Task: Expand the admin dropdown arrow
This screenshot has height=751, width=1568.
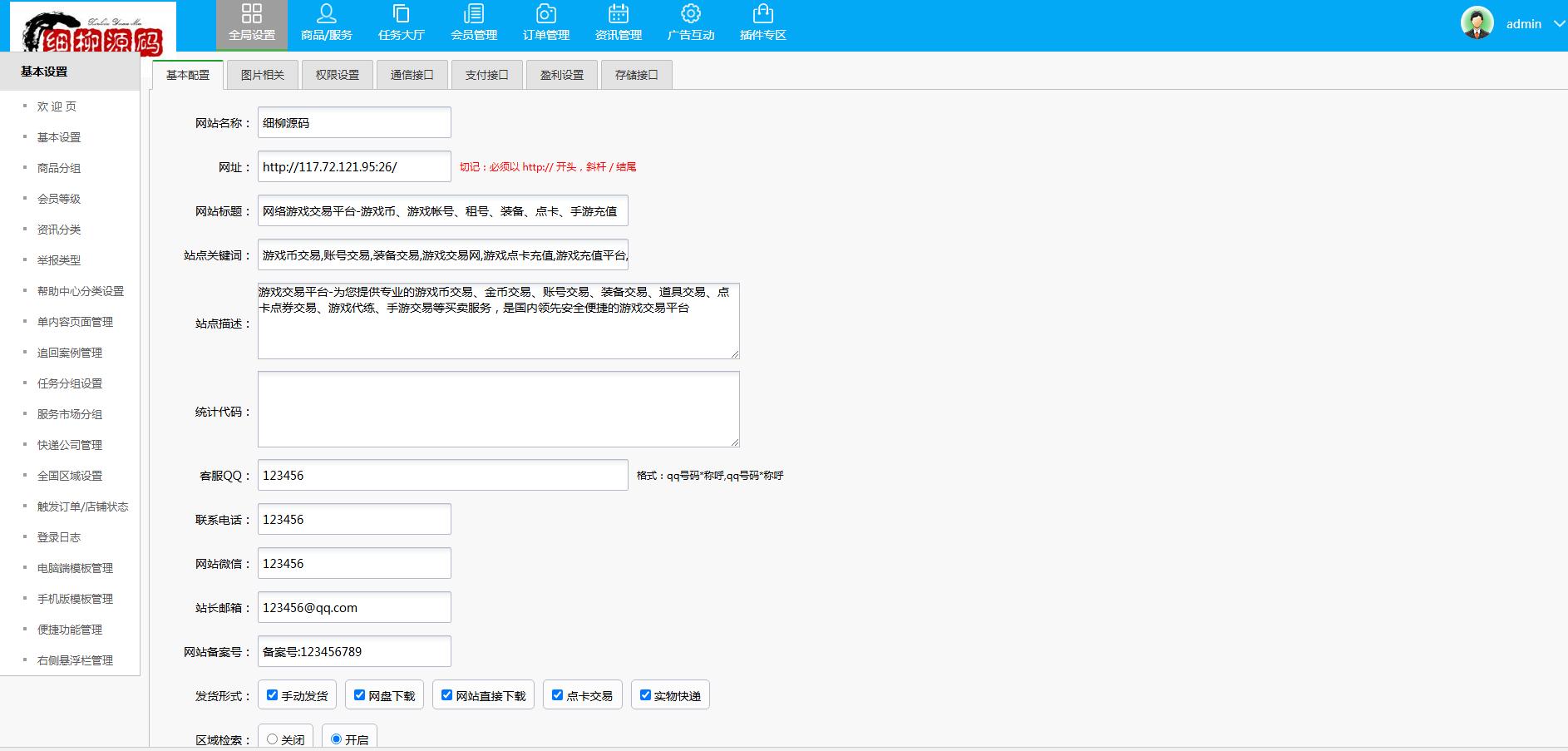Action: pyautogui.click(x=1559, y=24)
